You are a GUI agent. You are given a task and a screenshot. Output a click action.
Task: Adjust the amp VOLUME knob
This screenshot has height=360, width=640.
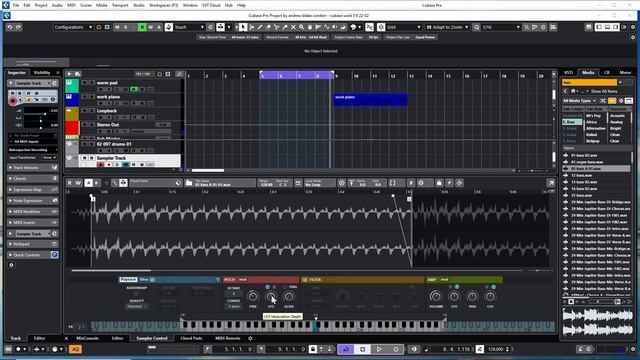click(x=436, y=297)
